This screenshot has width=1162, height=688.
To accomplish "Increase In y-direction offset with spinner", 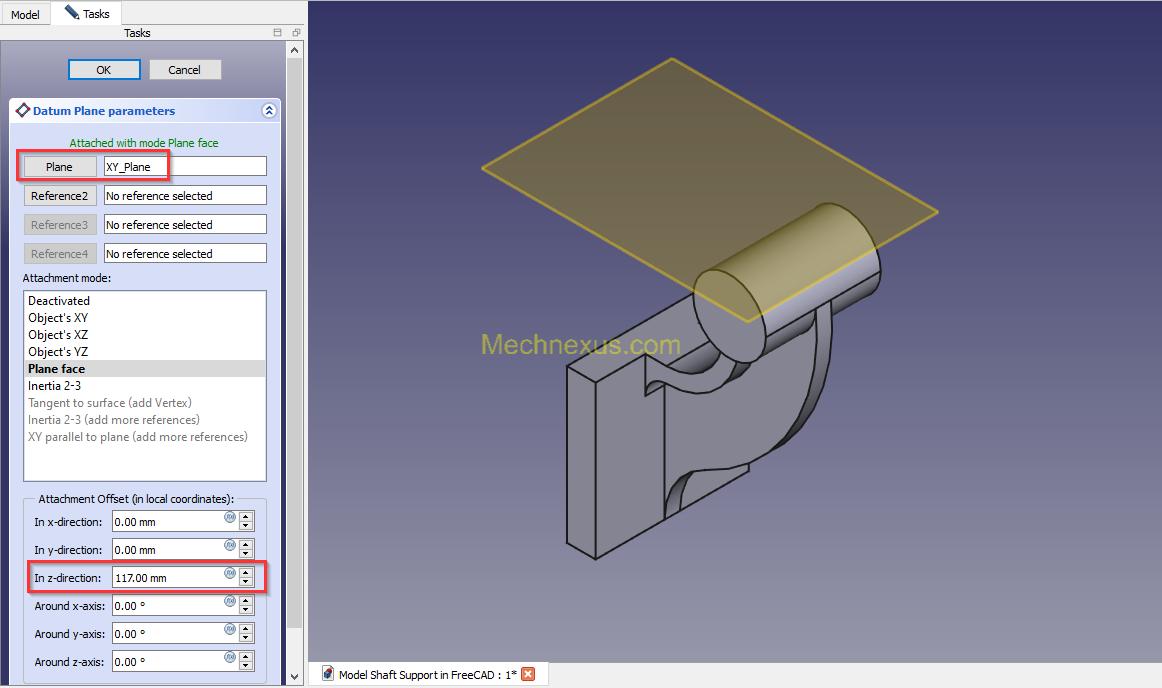I will tap(246, 545).
